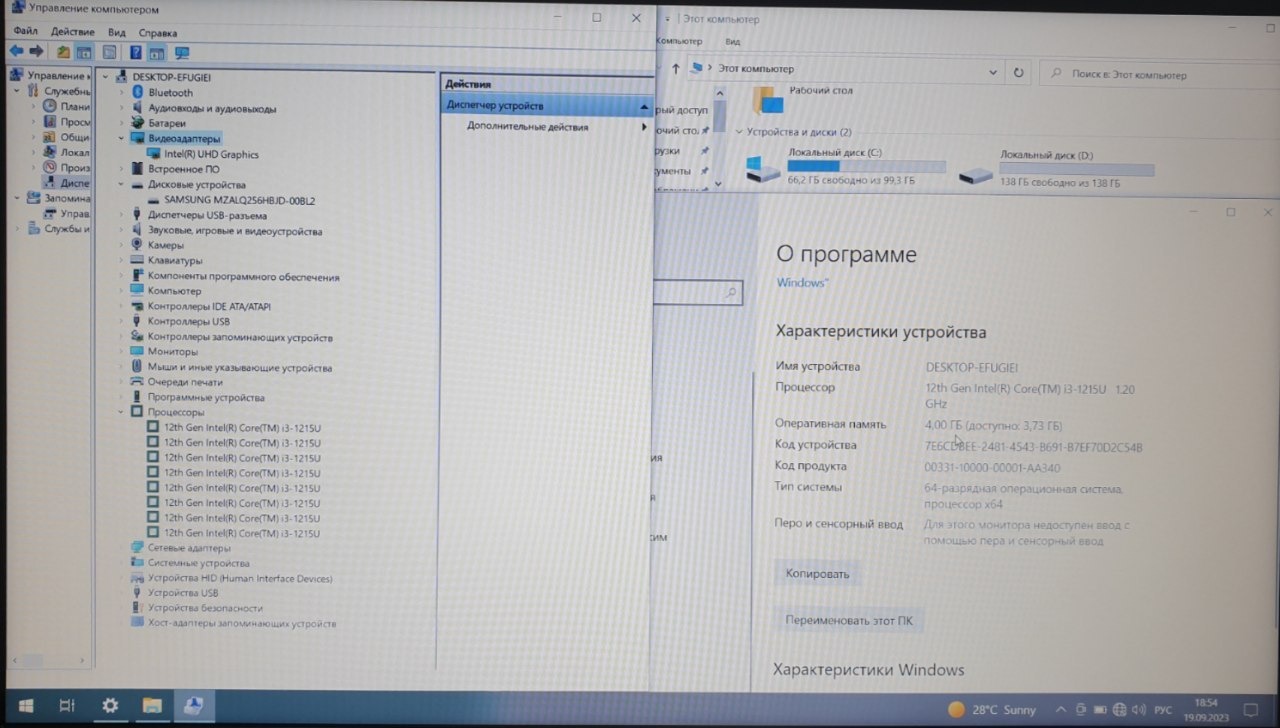1280x728 pixels.
Task: Click the Properties toolbar icon in Computer Management
Action: click(109, 52)
